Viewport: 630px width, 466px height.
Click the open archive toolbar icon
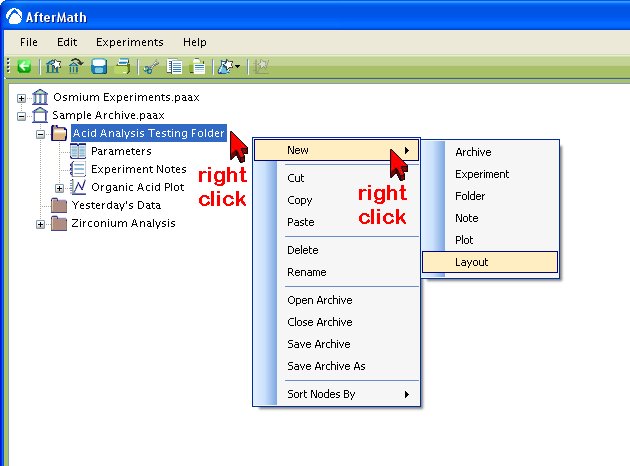[76, 66]
